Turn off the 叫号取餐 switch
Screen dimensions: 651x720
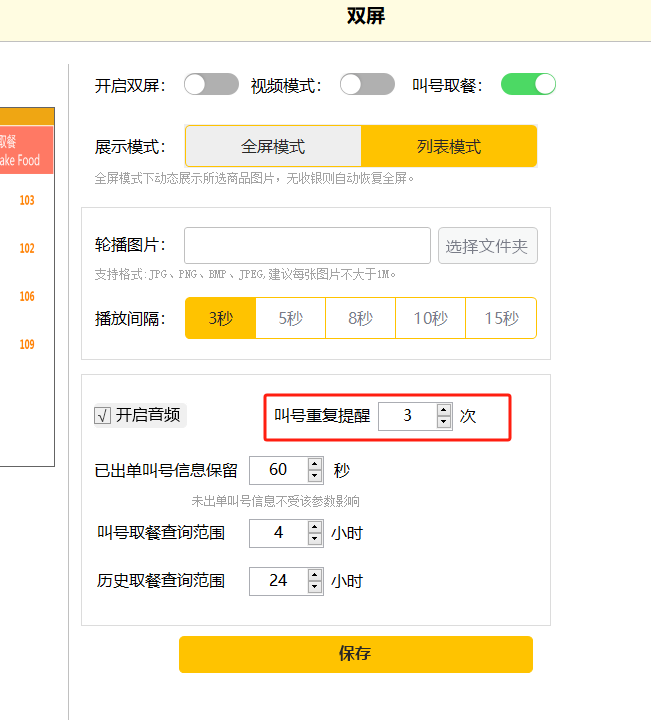(x=527, y=85)
